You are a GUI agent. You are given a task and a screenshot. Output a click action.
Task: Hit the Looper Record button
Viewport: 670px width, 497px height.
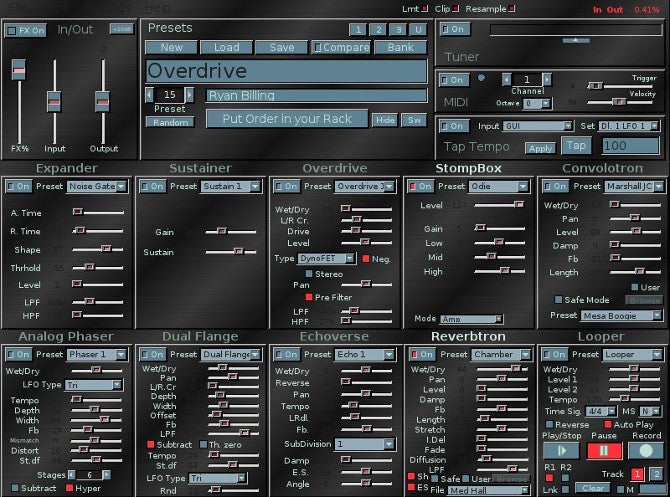pos(646,451)
